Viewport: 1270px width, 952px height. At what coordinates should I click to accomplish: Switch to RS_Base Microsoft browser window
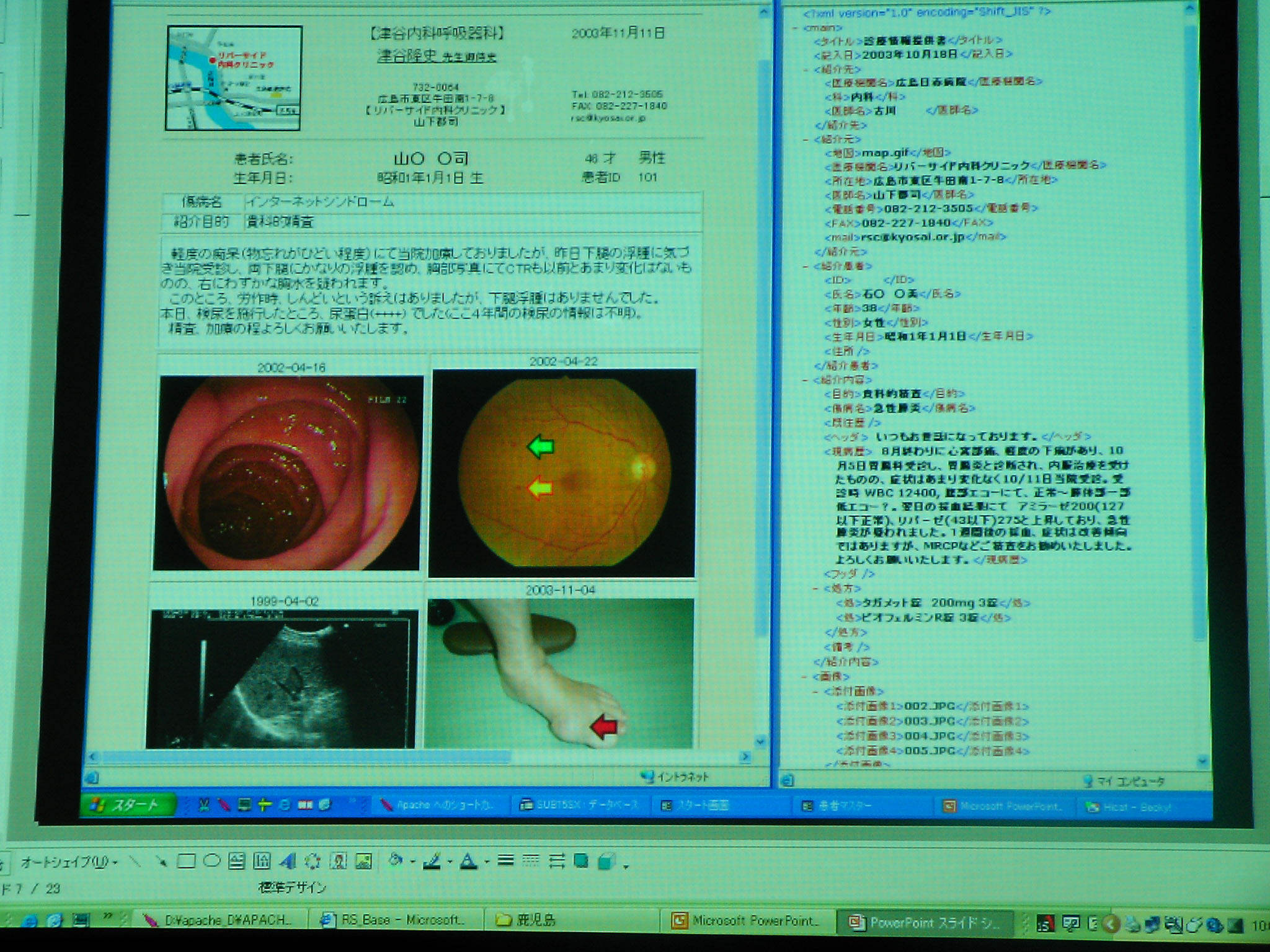tap(396, 920)
